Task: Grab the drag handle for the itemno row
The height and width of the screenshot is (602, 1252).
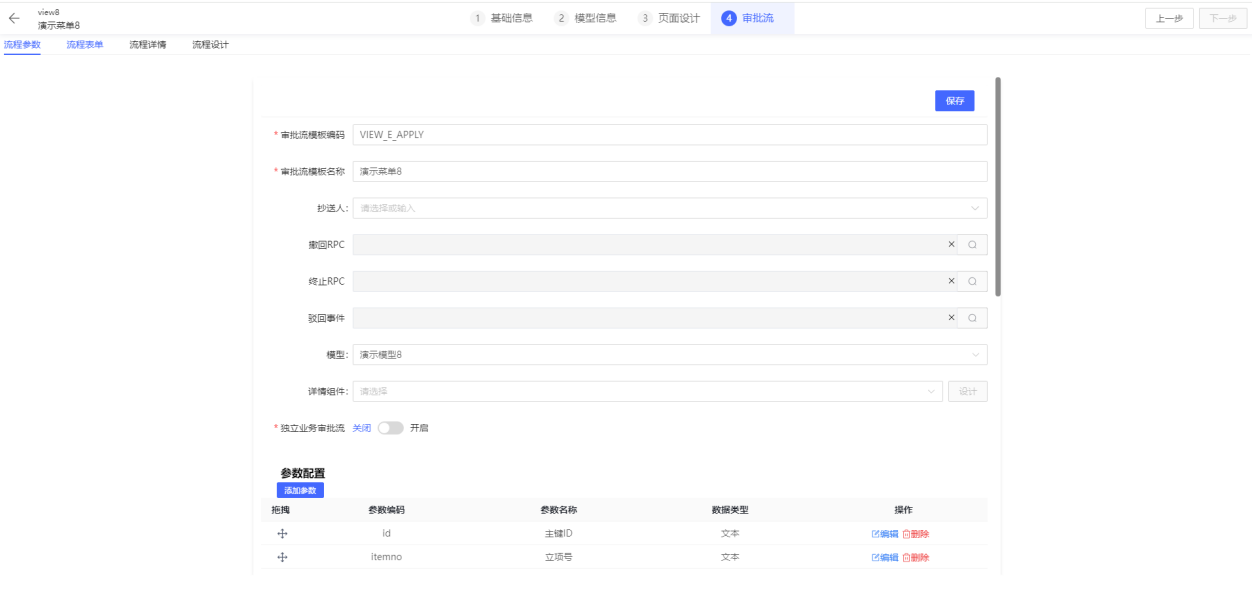Action: click(x=282, y=558)
